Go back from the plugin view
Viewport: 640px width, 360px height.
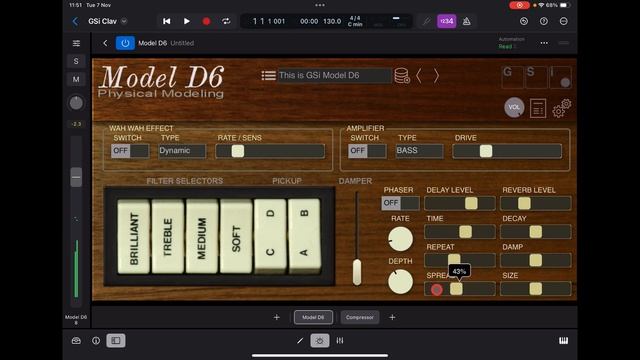coord(105,43)
